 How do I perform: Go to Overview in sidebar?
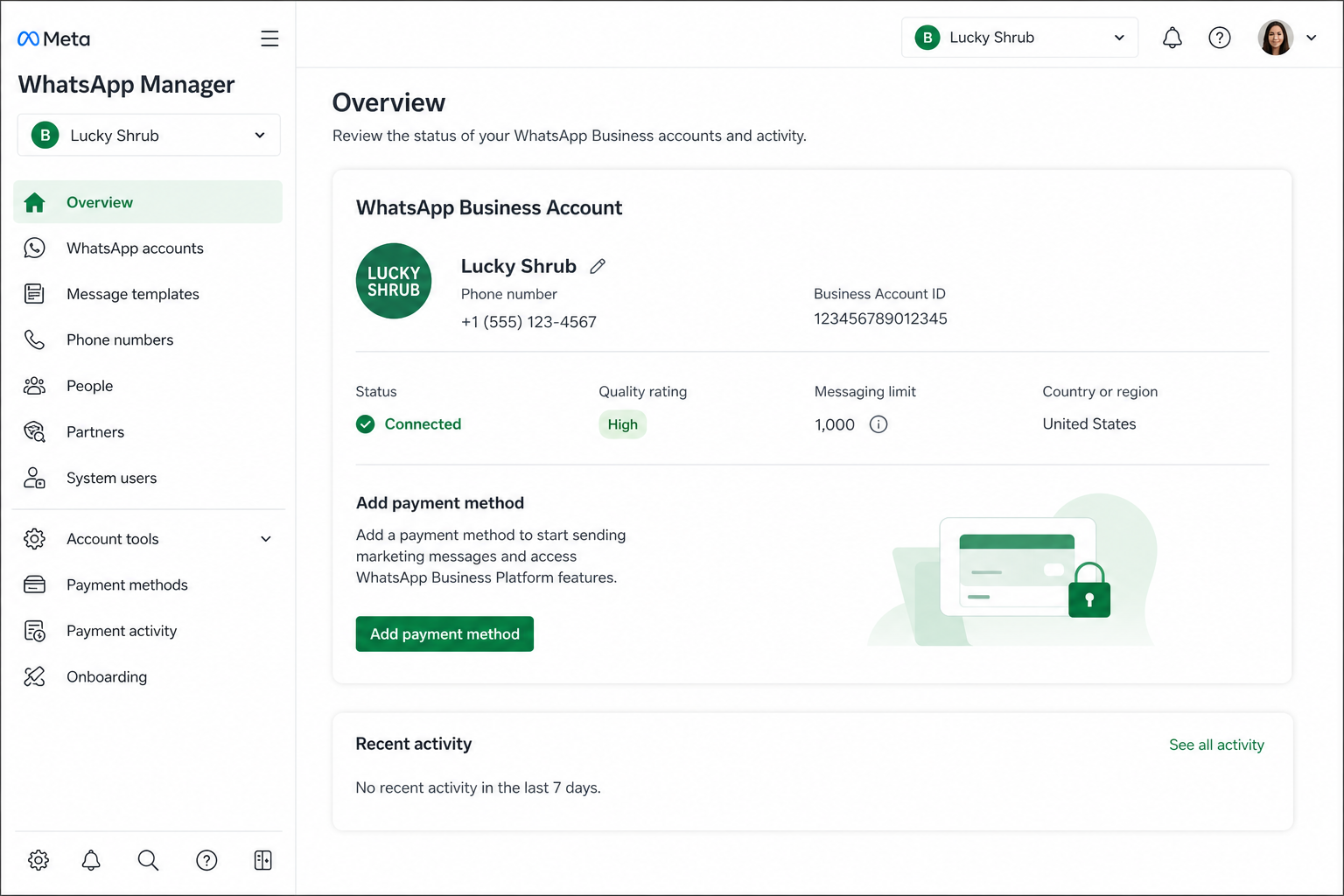coord(148,202)
